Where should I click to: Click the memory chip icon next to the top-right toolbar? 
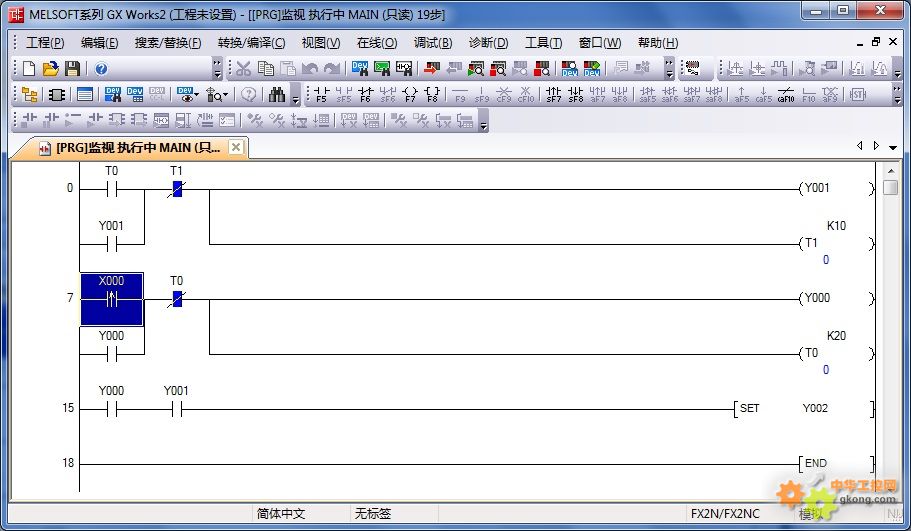693,68
